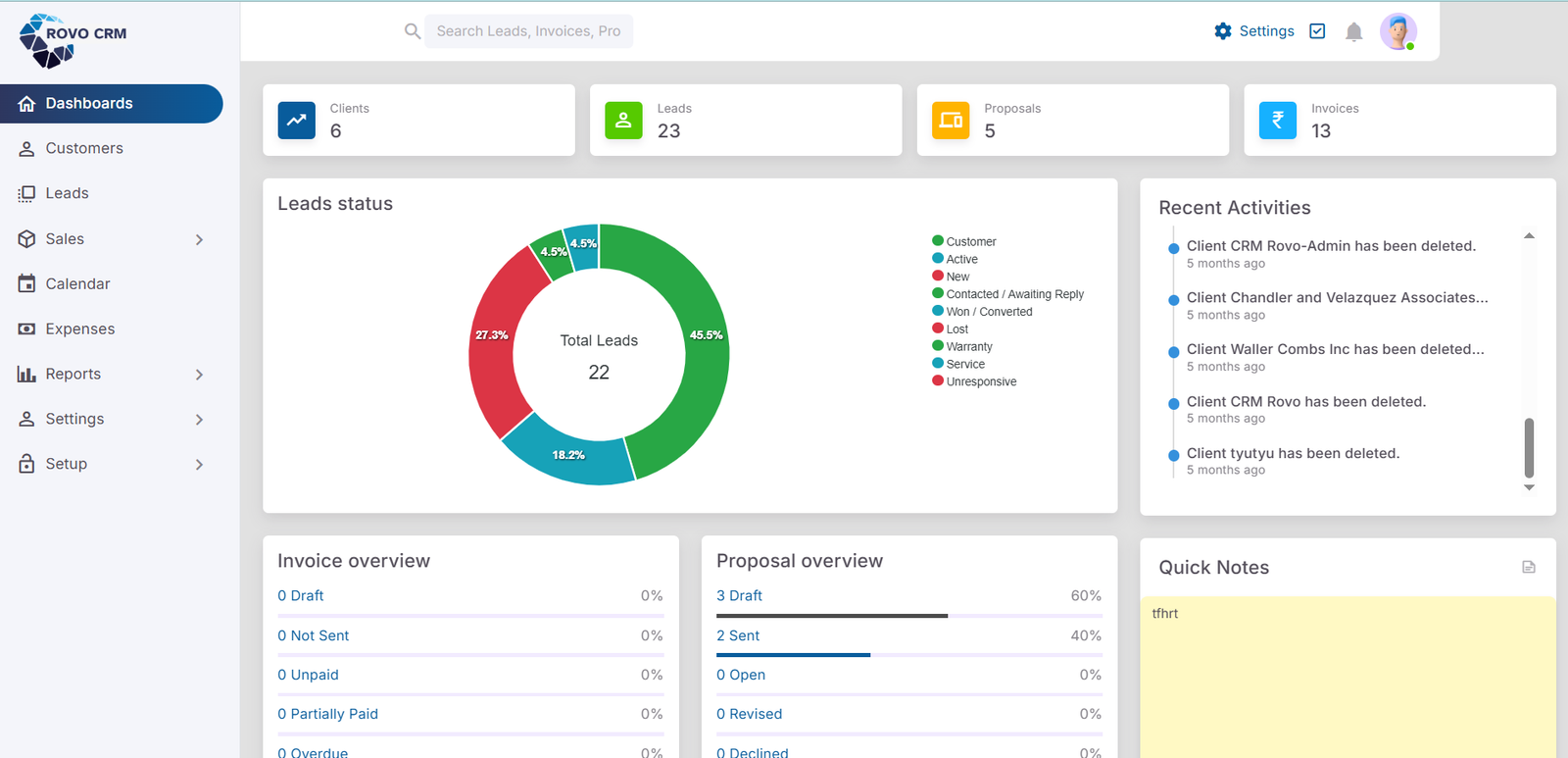Open the 0 Unpaid invoices link

point(308,675)
